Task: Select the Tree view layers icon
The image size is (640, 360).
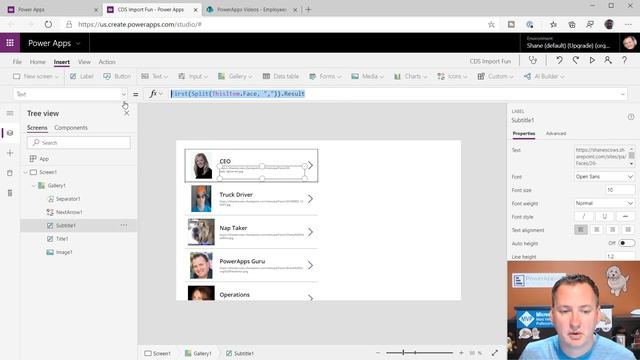Action: point(10,133)
